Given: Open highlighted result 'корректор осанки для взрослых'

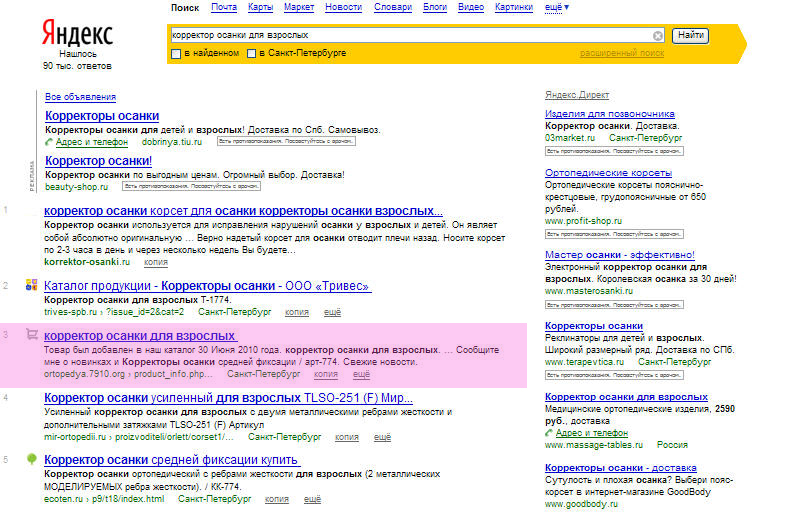Looking at the screenshot, I should (x=141, y=336).
